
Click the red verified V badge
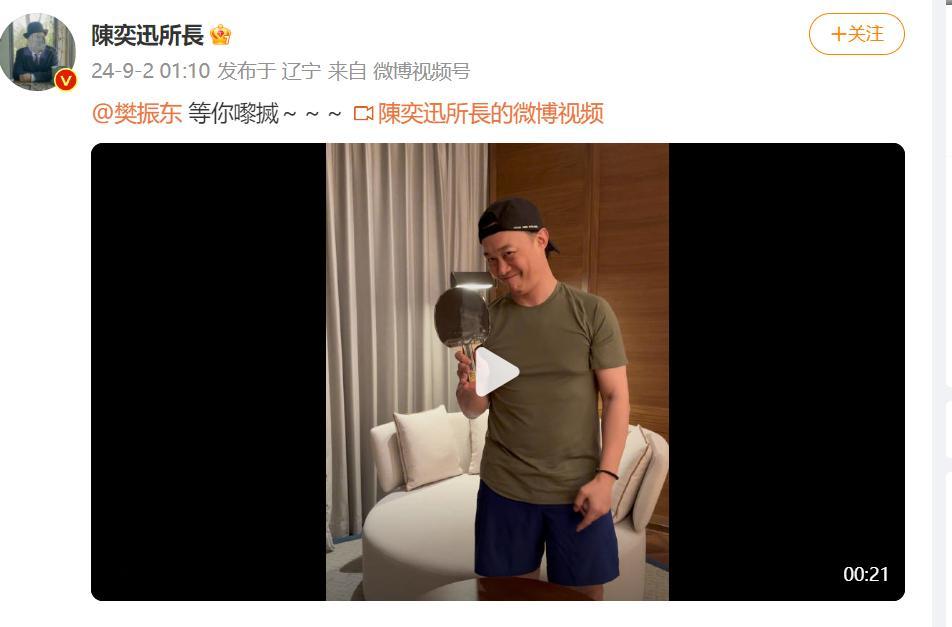[x=66, y=80]
